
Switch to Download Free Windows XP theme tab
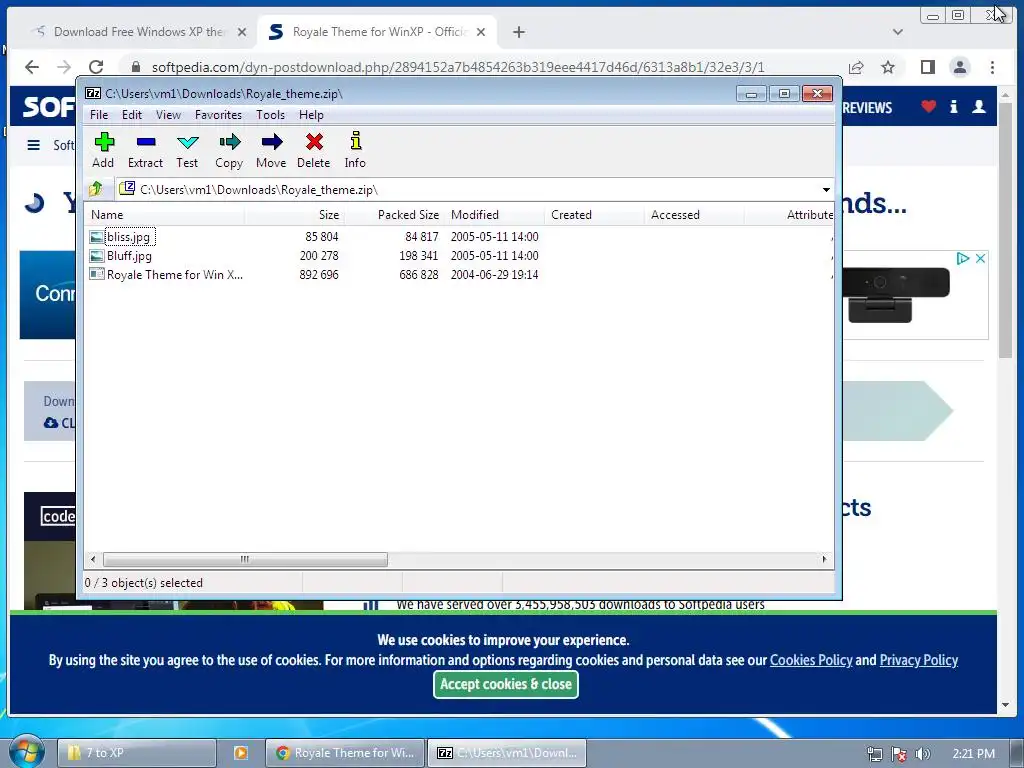(138, 32)
